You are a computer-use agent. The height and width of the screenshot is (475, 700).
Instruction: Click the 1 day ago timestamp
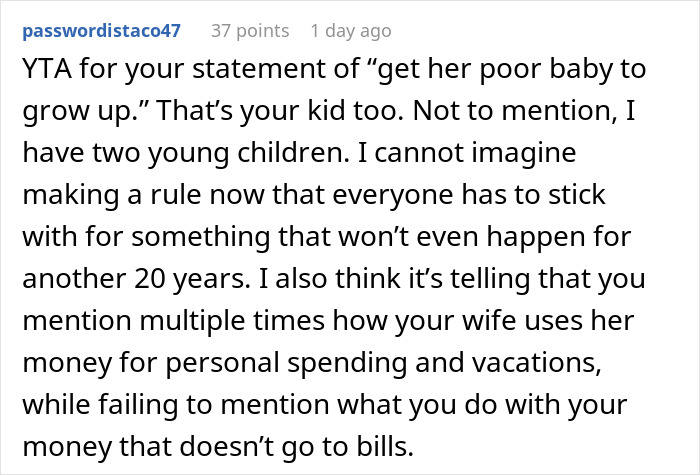(x=351, y=31)
